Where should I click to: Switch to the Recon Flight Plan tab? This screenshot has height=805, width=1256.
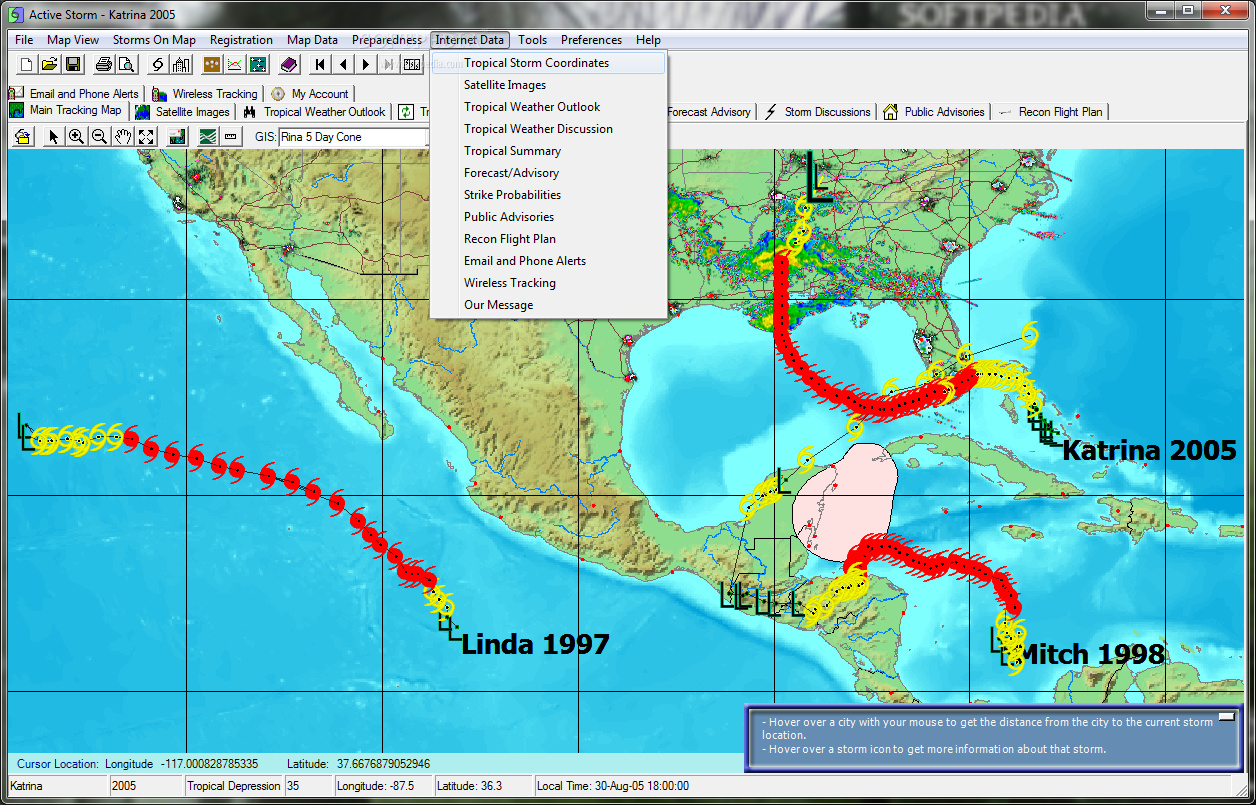pos(1051,112)
